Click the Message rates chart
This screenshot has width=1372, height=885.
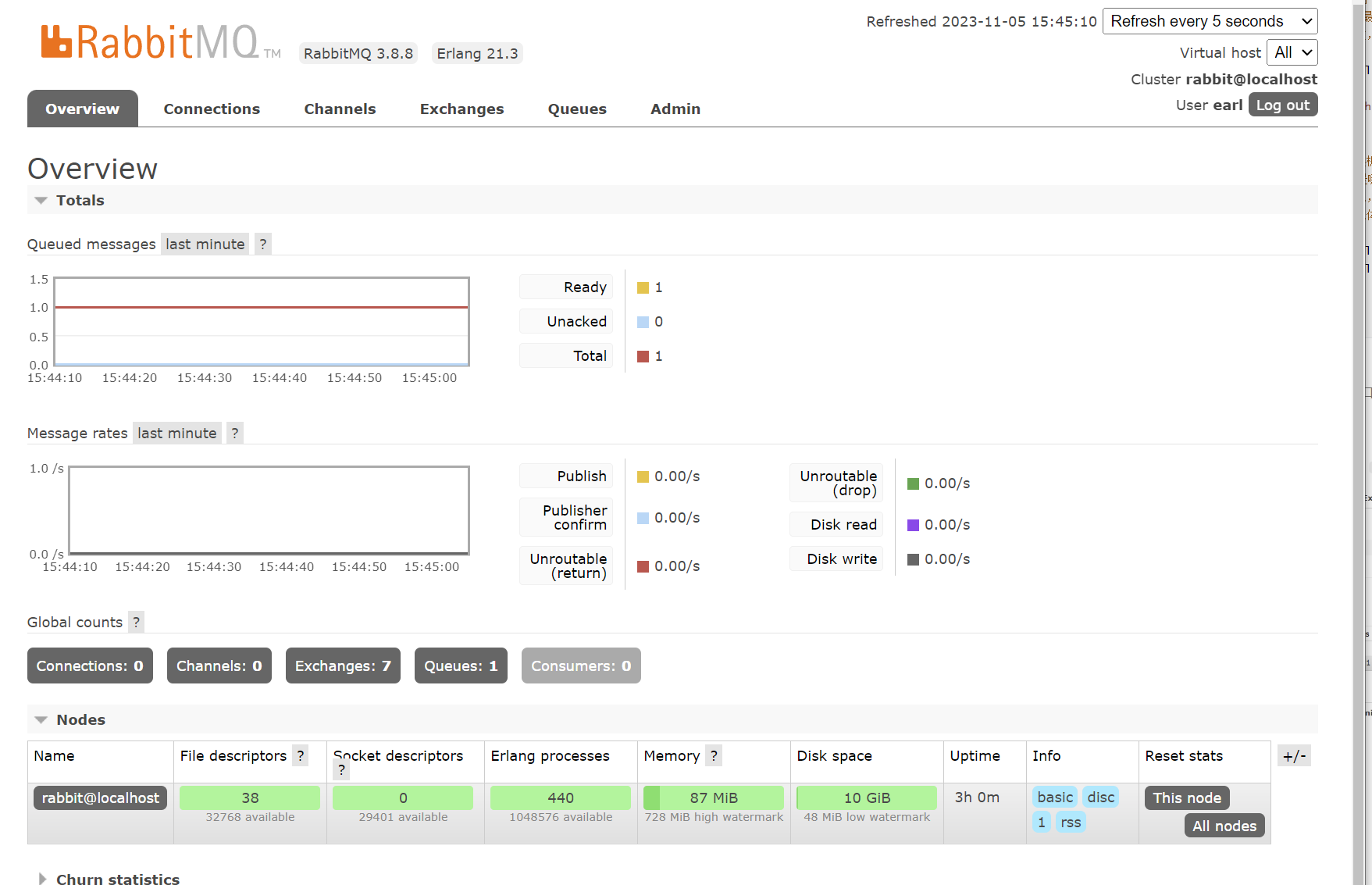point(269,510)
